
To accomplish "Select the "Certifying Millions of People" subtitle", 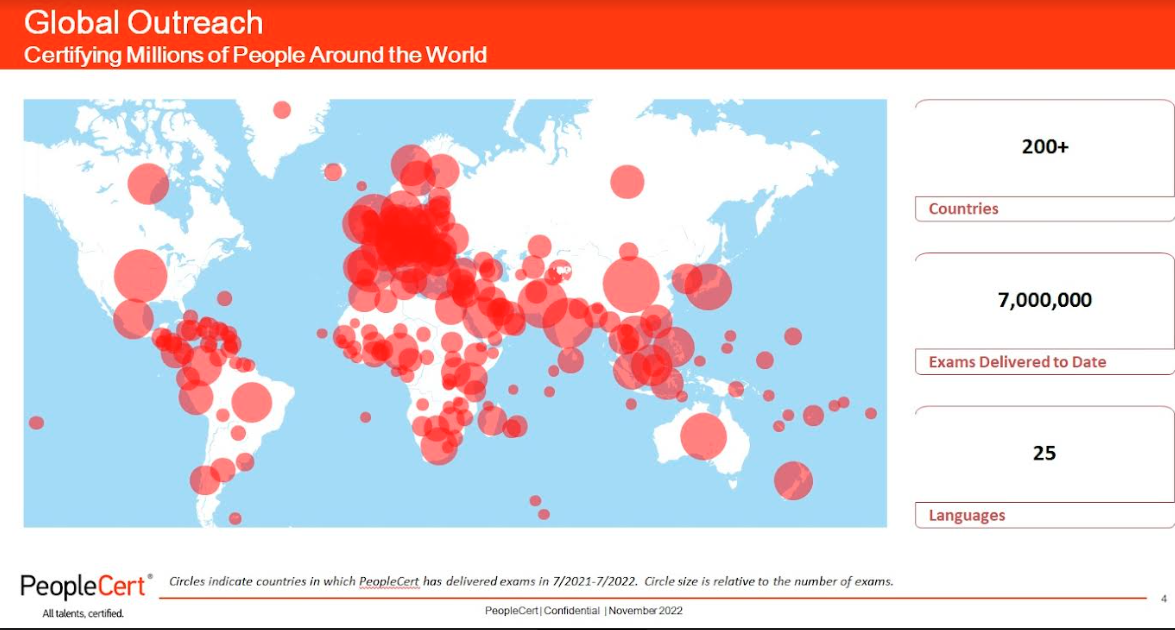I will coord(255,54).
